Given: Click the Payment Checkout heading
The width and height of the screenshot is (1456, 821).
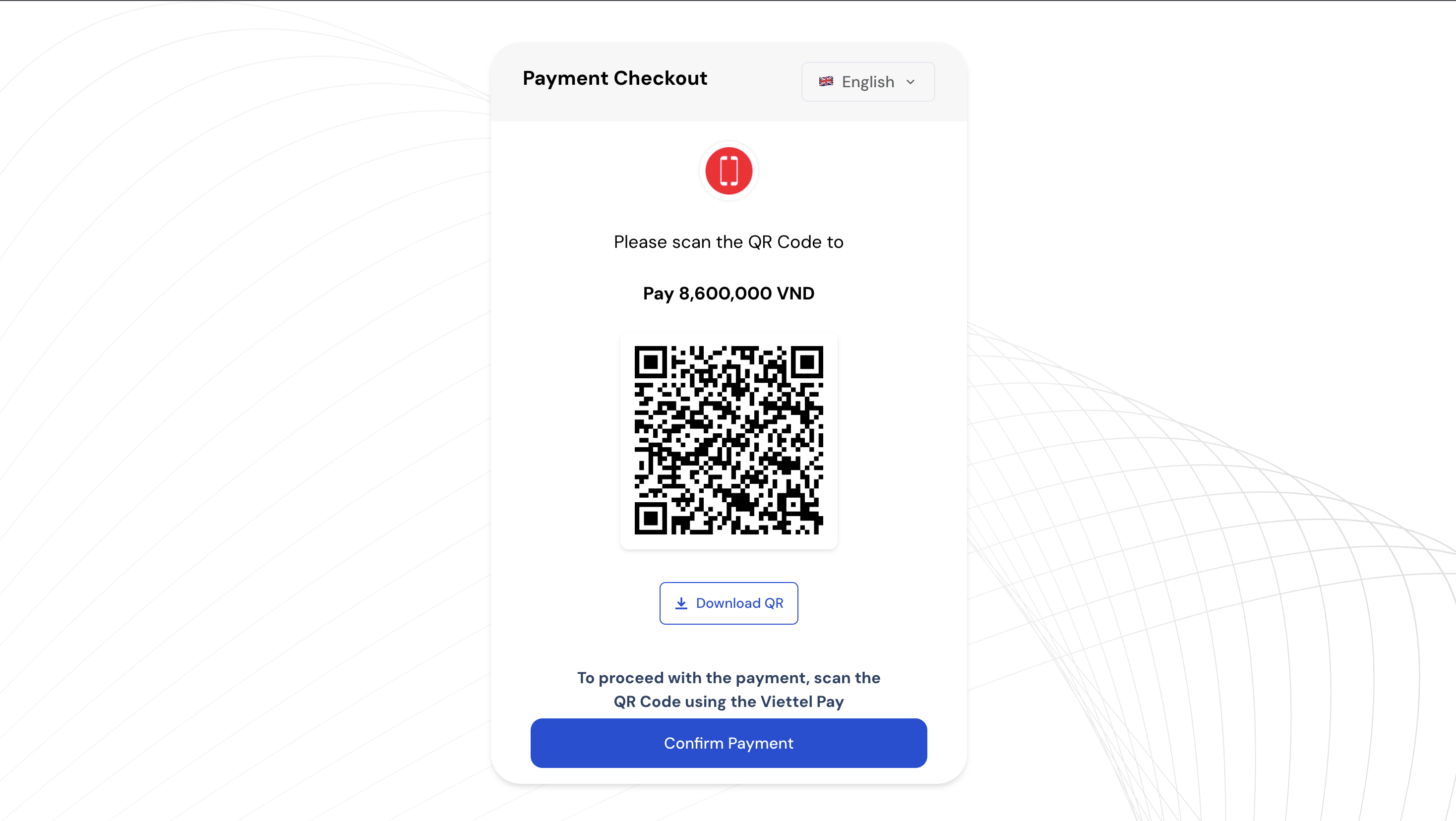Looking at the screenshot, I should (614, 78).
